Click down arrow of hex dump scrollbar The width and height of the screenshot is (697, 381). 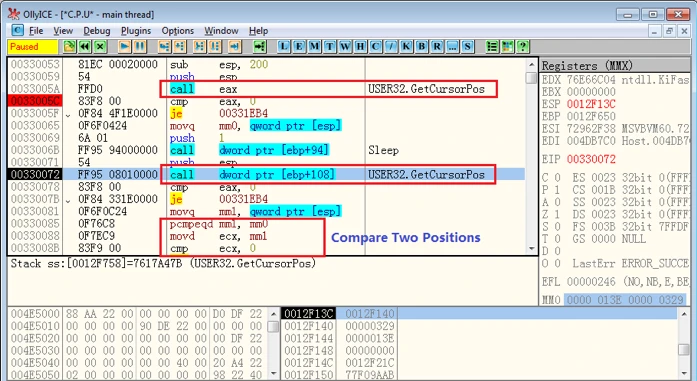pos(273,373)
